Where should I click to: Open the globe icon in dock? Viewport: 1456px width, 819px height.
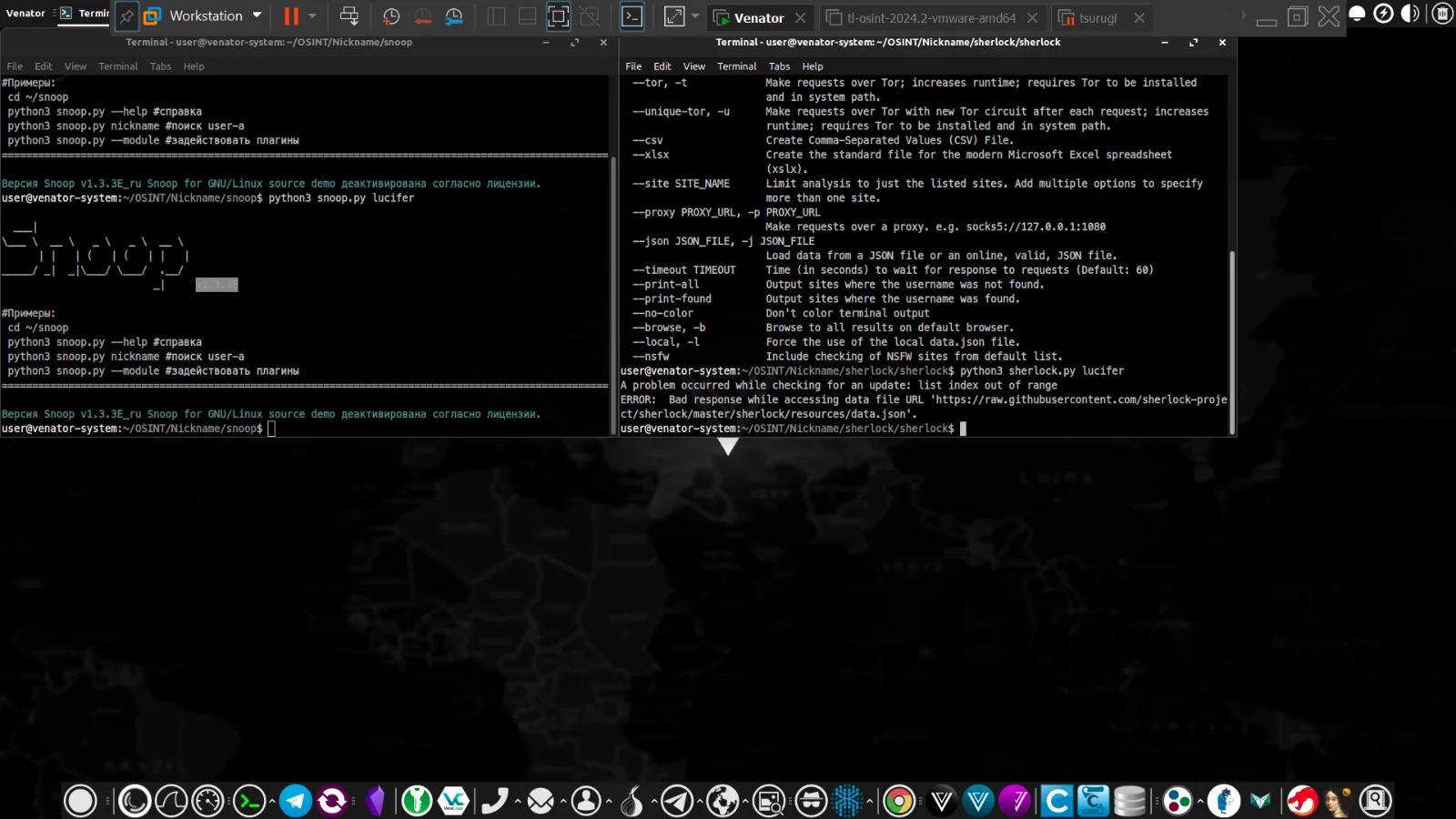click(723, 801)
